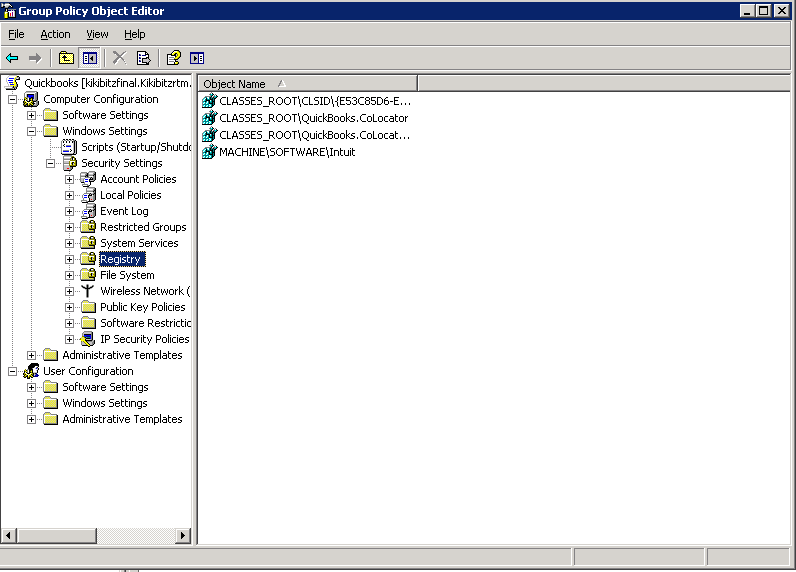
Task: Expand the Software Settings node under Computer Configuration
Action: pyautogui.click(x=32, y=115)
